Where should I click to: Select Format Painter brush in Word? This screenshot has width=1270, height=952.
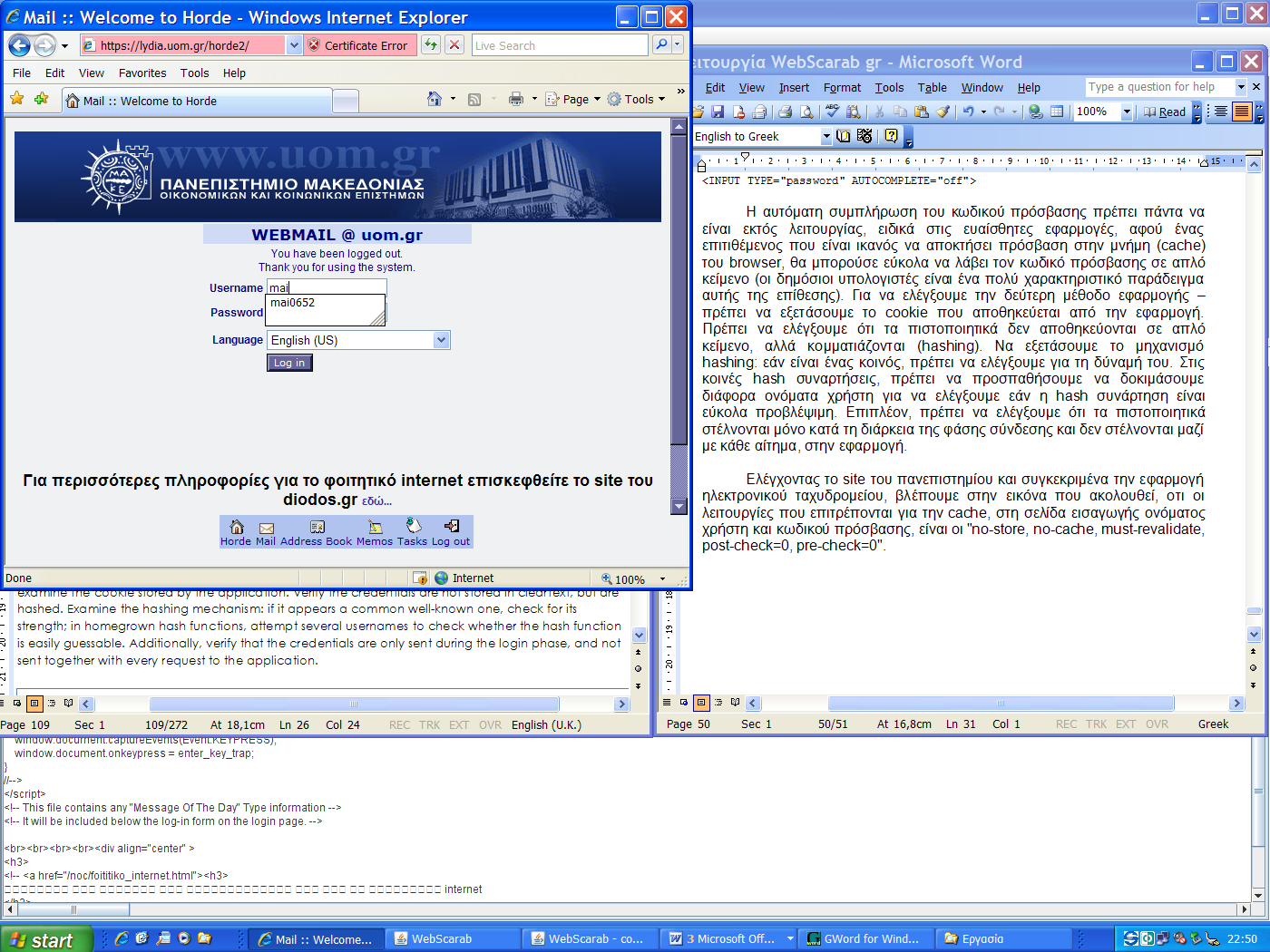pos(943,112)
